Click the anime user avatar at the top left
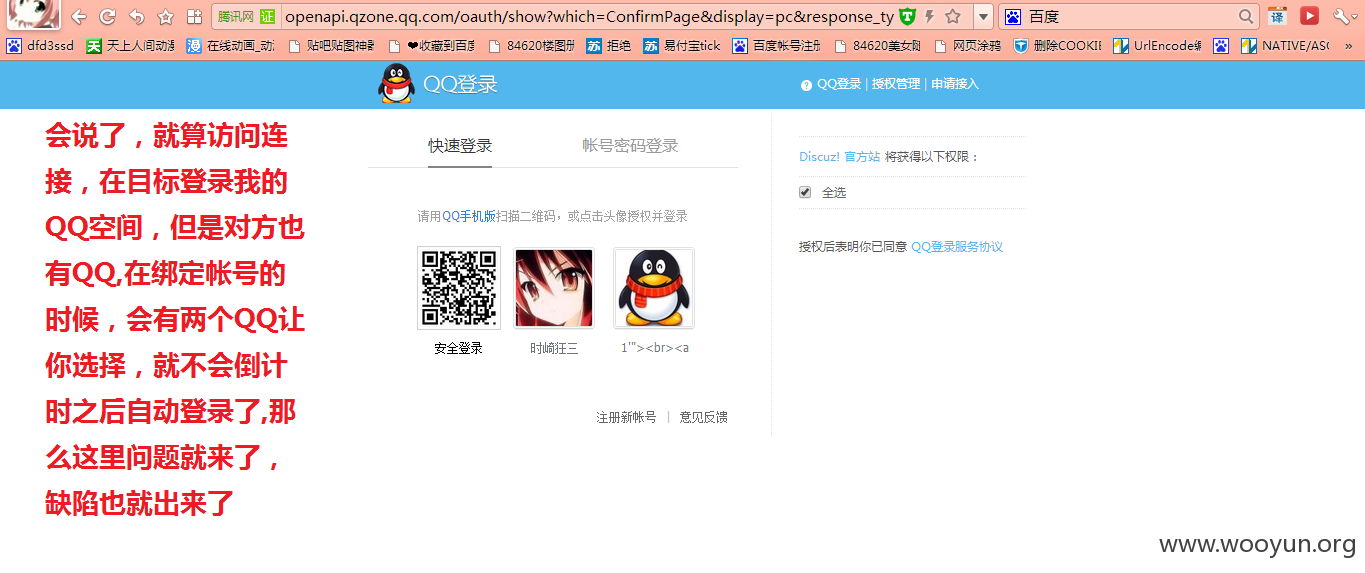The height and width of the screenshot is (573, 1365). click(34, 14)
